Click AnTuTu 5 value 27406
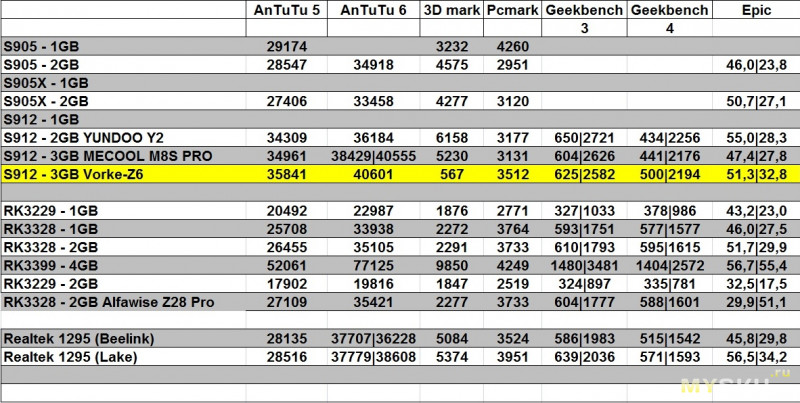The image size is (800, 403). click(287, 102)
